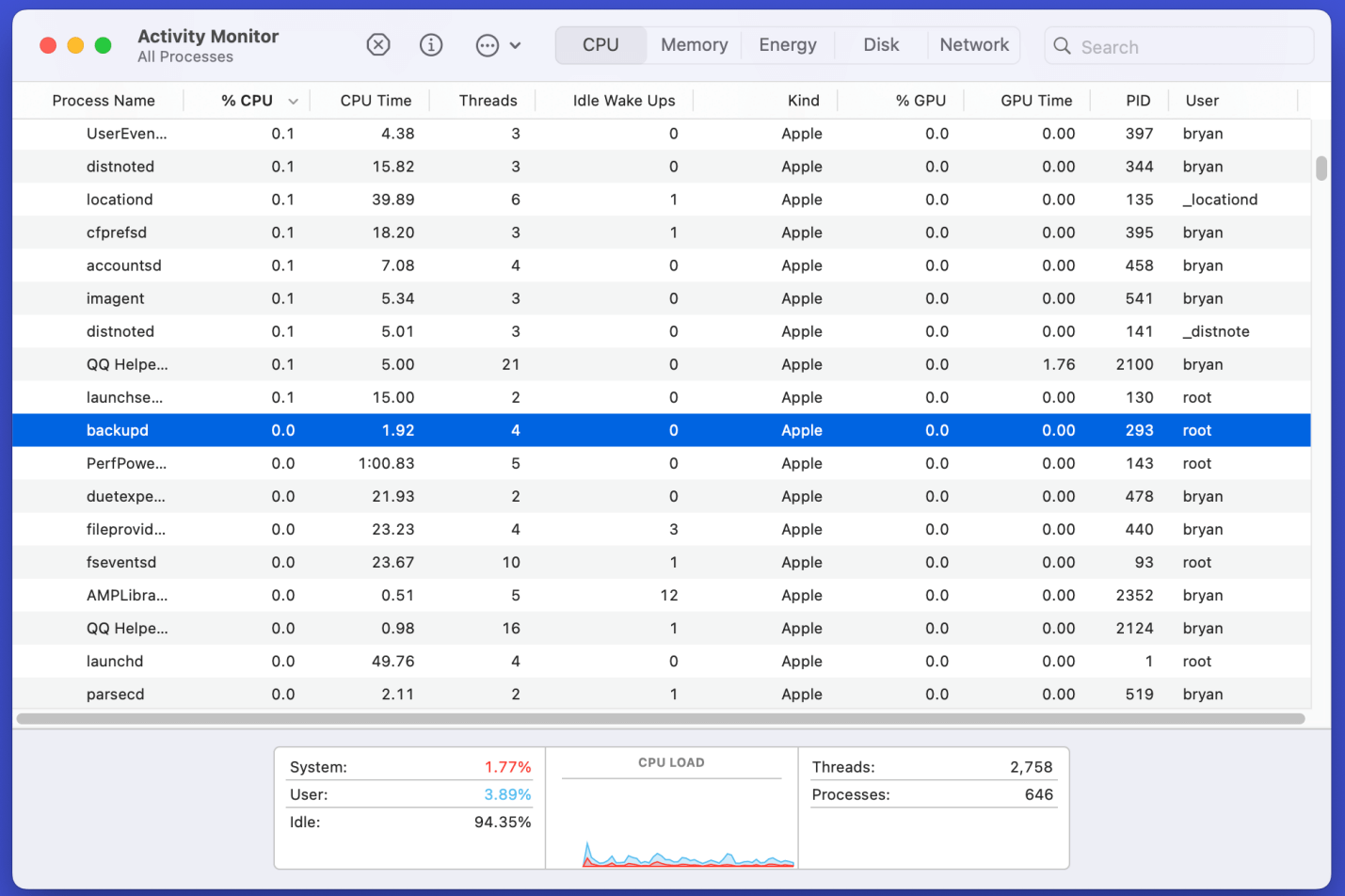1345x896 pixels.
Task: Click the stop/quit process (X) icon
Action: (377, 44)
